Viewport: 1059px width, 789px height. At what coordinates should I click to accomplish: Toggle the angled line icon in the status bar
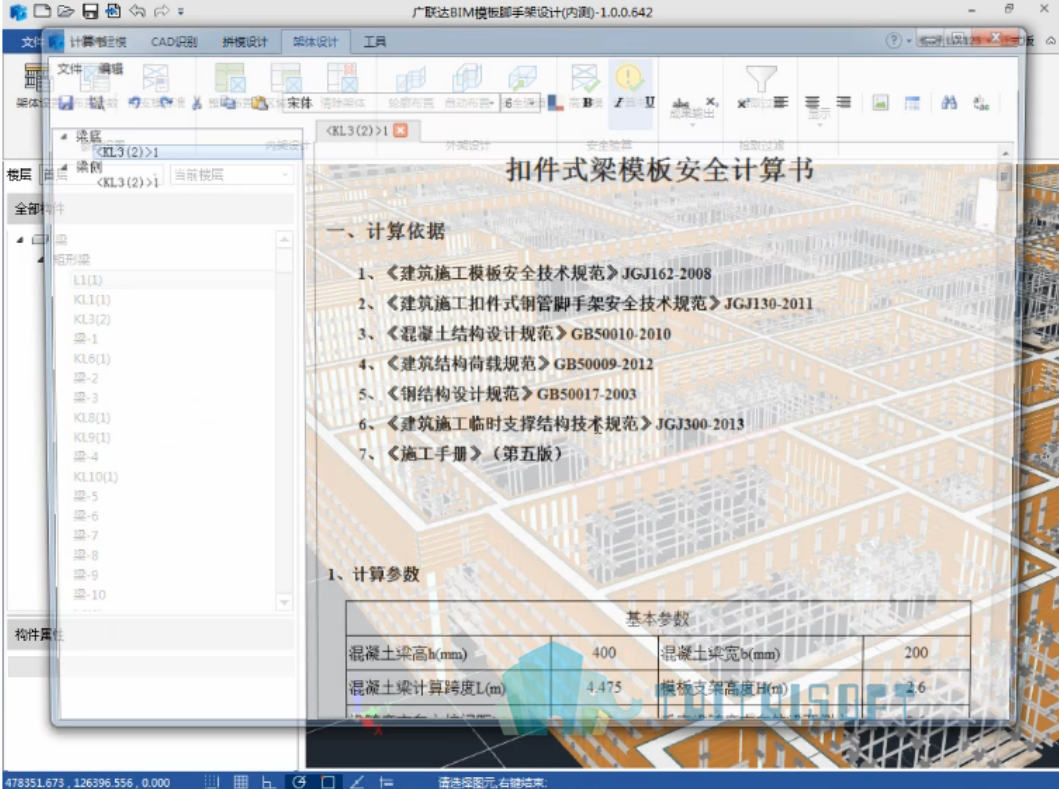coord(358,782)
